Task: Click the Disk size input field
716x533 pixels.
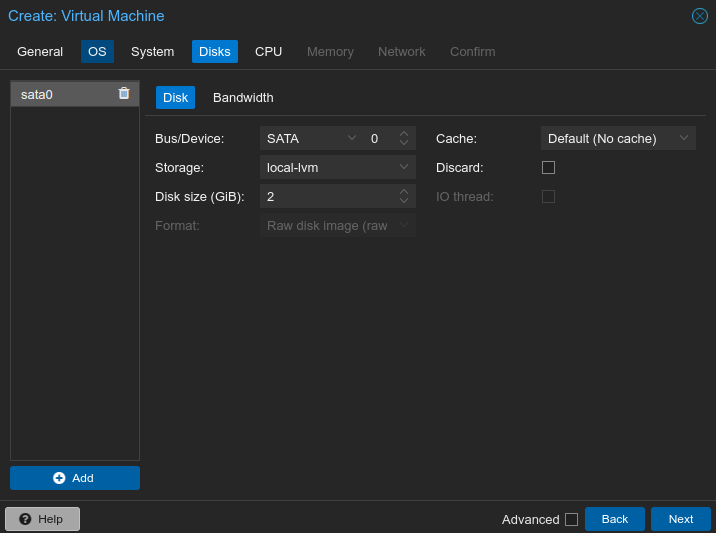Action: (x=325, y=196)
